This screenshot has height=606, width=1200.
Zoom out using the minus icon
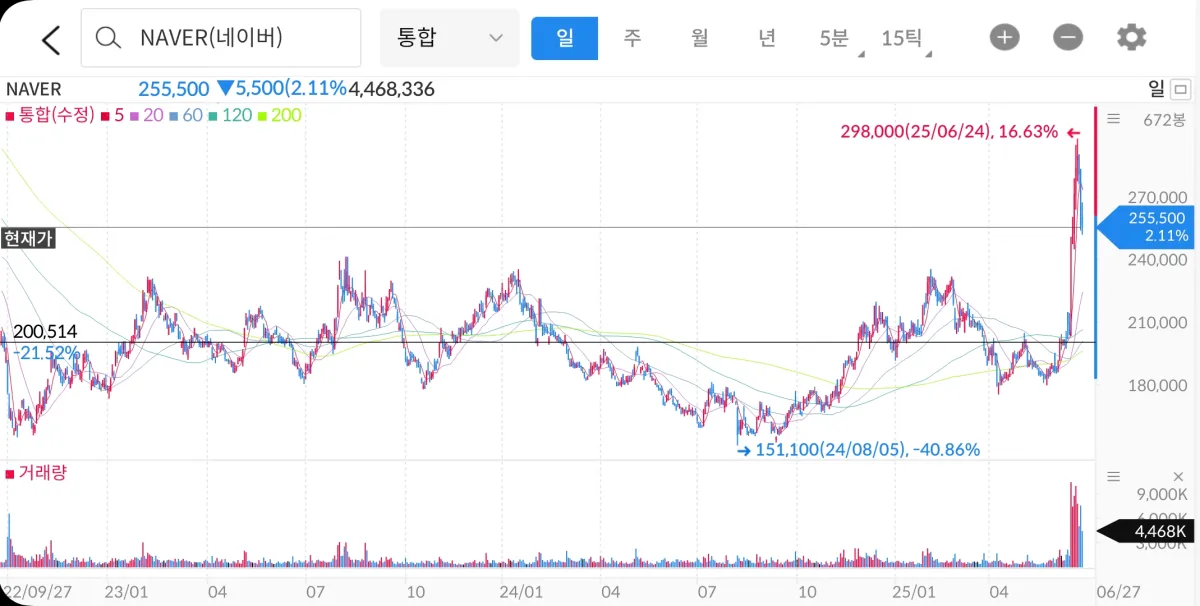click(x=1067, y=37)
